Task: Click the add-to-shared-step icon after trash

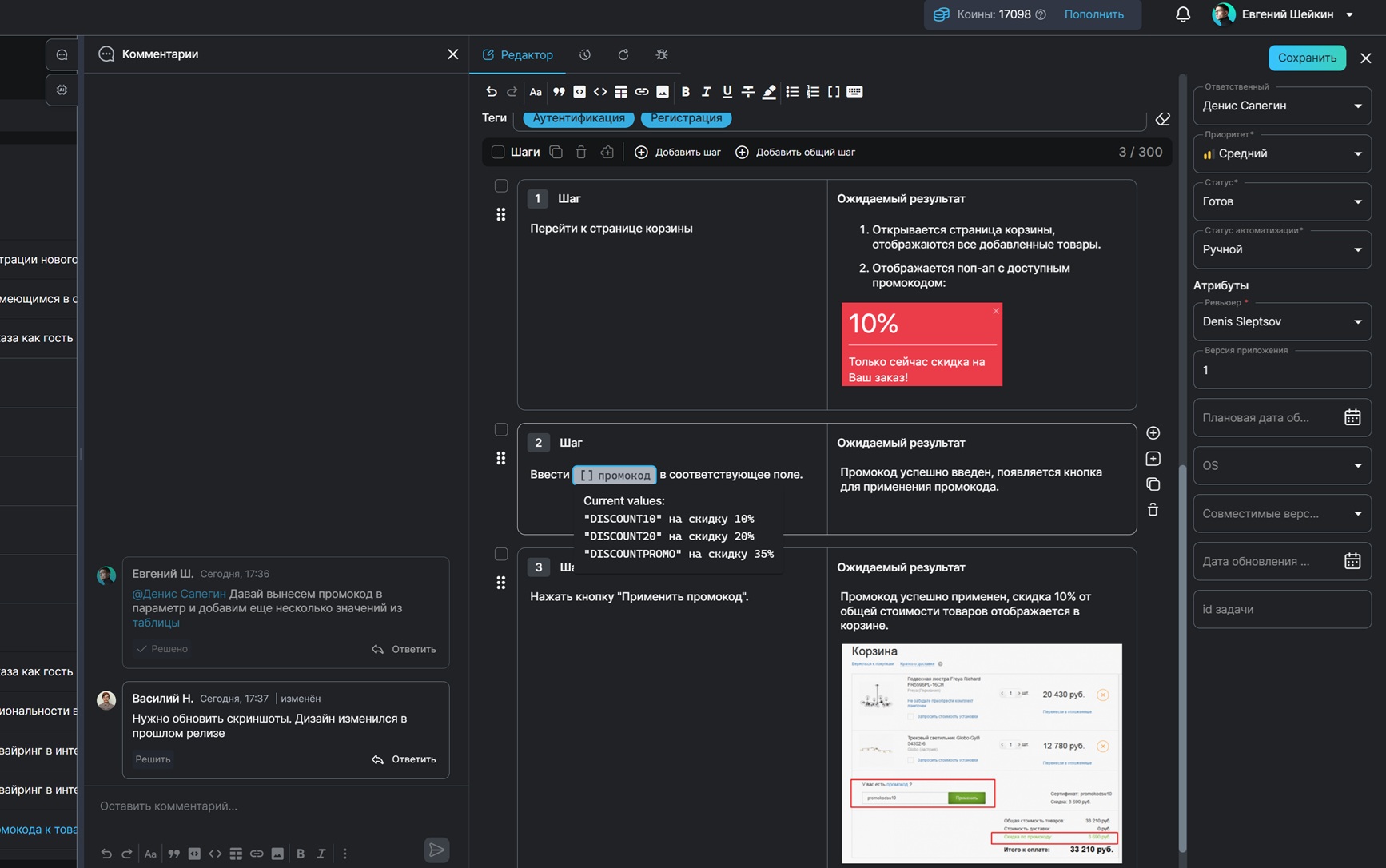Action: [x=607, y=152]
